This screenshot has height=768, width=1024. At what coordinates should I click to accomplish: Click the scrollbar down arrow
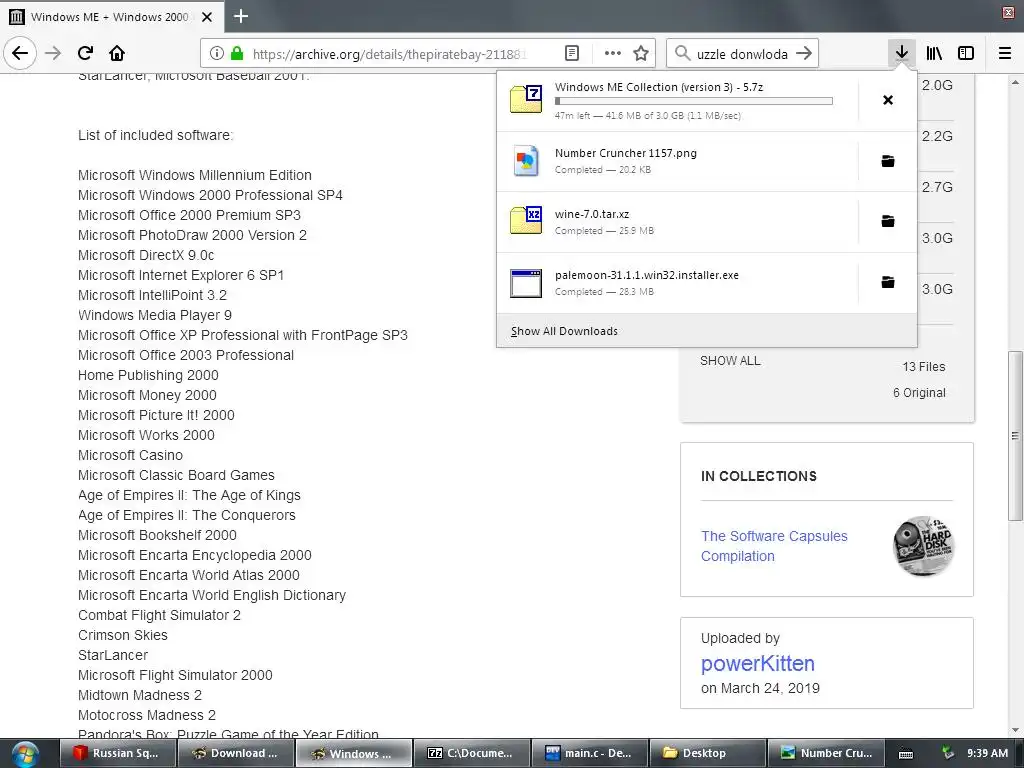click(x=1015, y=730)
